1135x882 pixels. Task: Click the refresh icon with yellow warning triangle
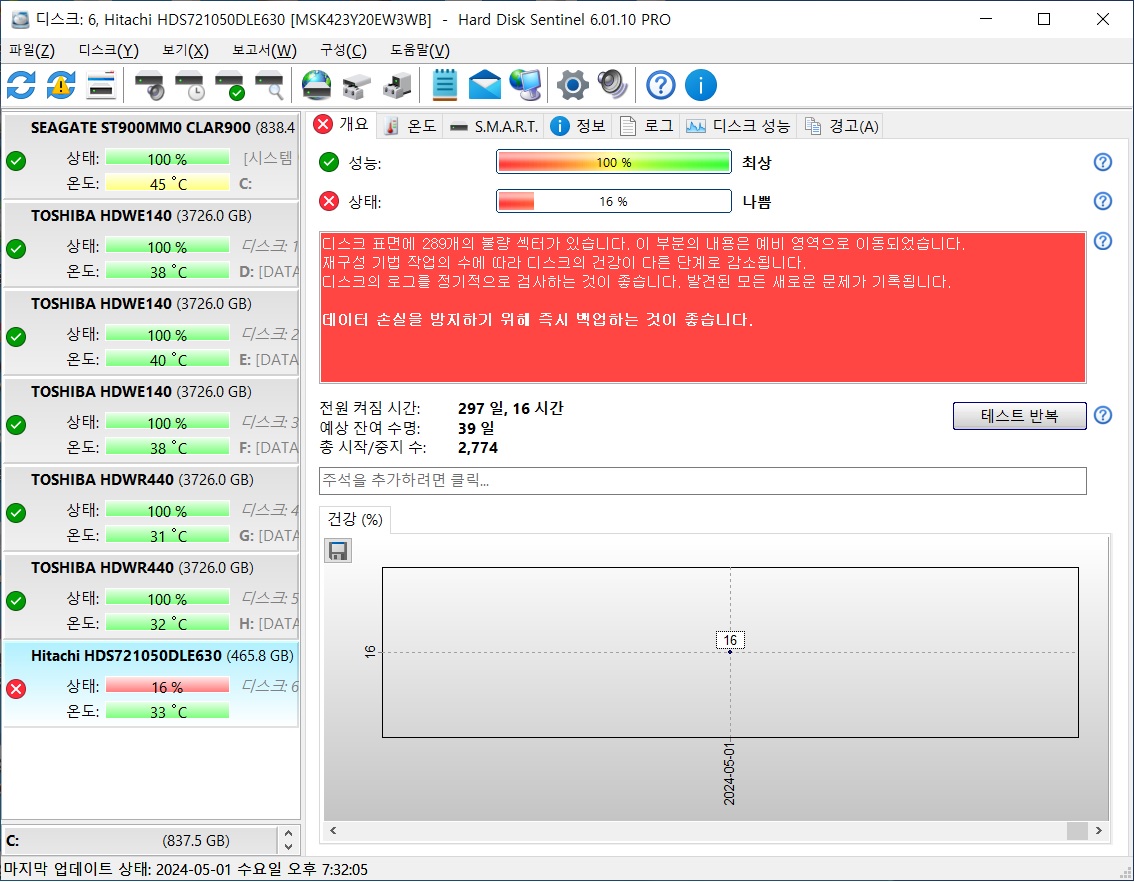pos(61,85)
